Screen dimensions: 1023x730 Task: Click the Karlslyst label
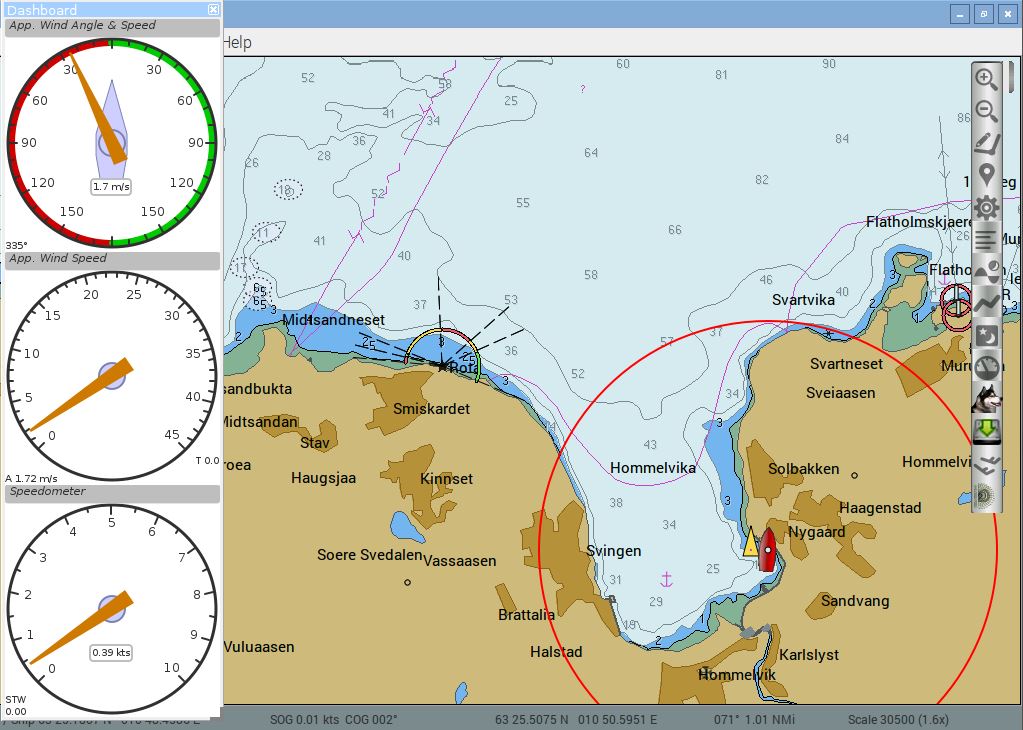pyautogui.click(x=809, y=655)
